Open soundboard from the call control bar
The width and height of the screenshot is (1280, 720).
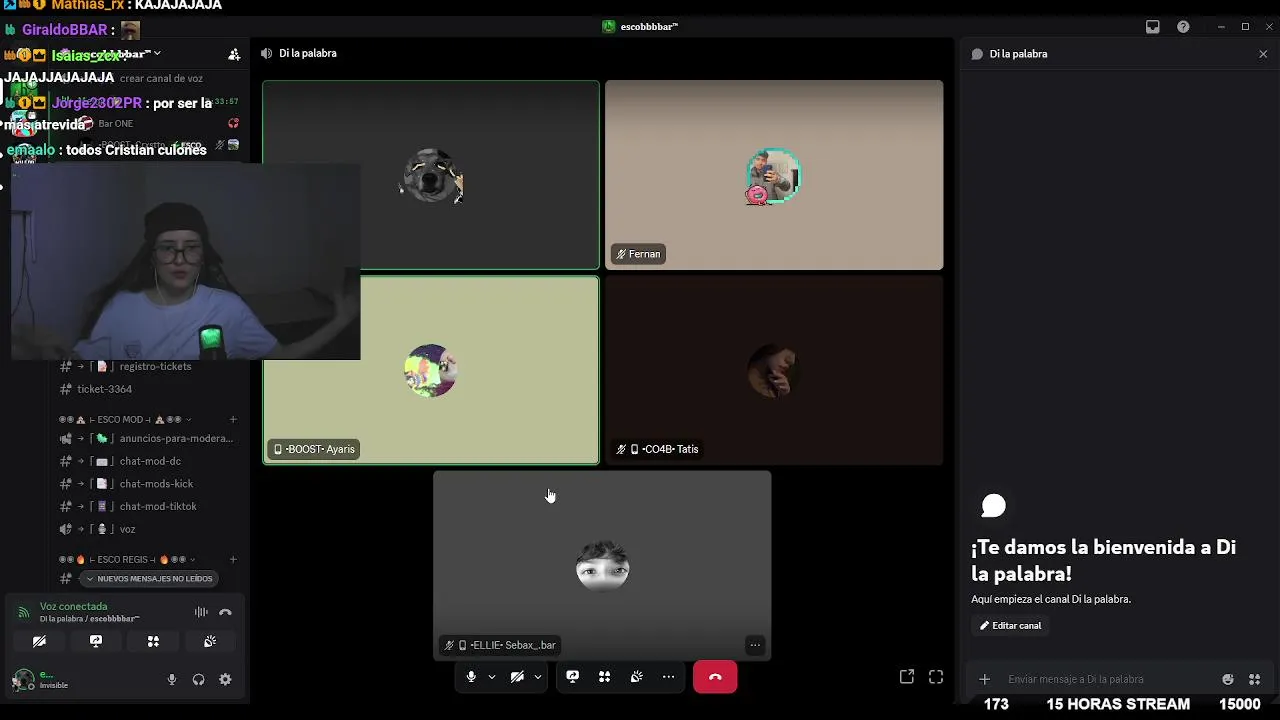coord(636,677)
